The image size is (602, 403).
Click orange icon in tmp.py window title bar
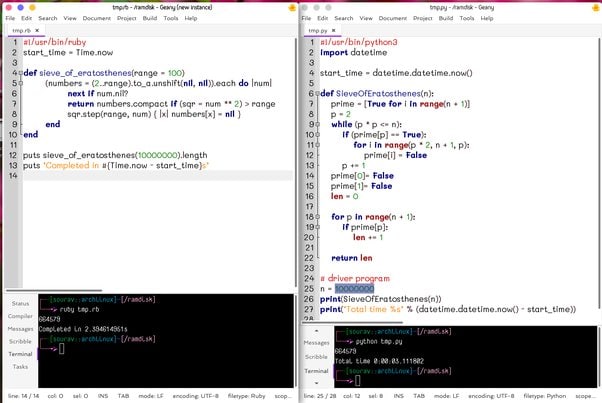(596, 8)
